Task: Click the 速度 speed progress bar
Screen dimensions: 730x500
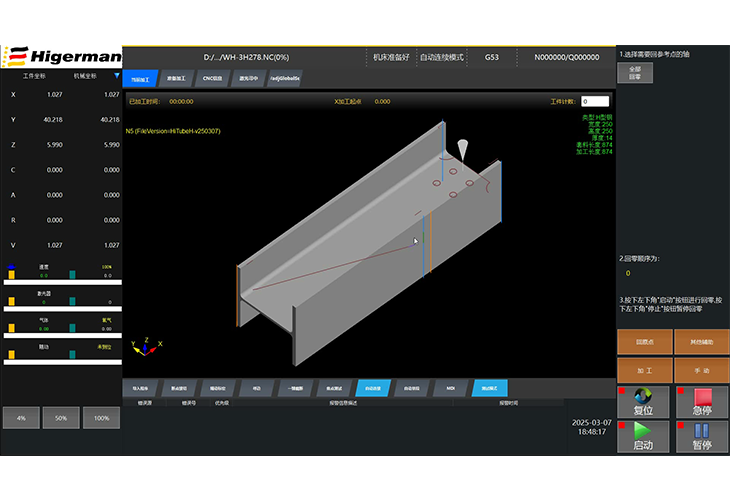Action: click(x=61, y=282)
